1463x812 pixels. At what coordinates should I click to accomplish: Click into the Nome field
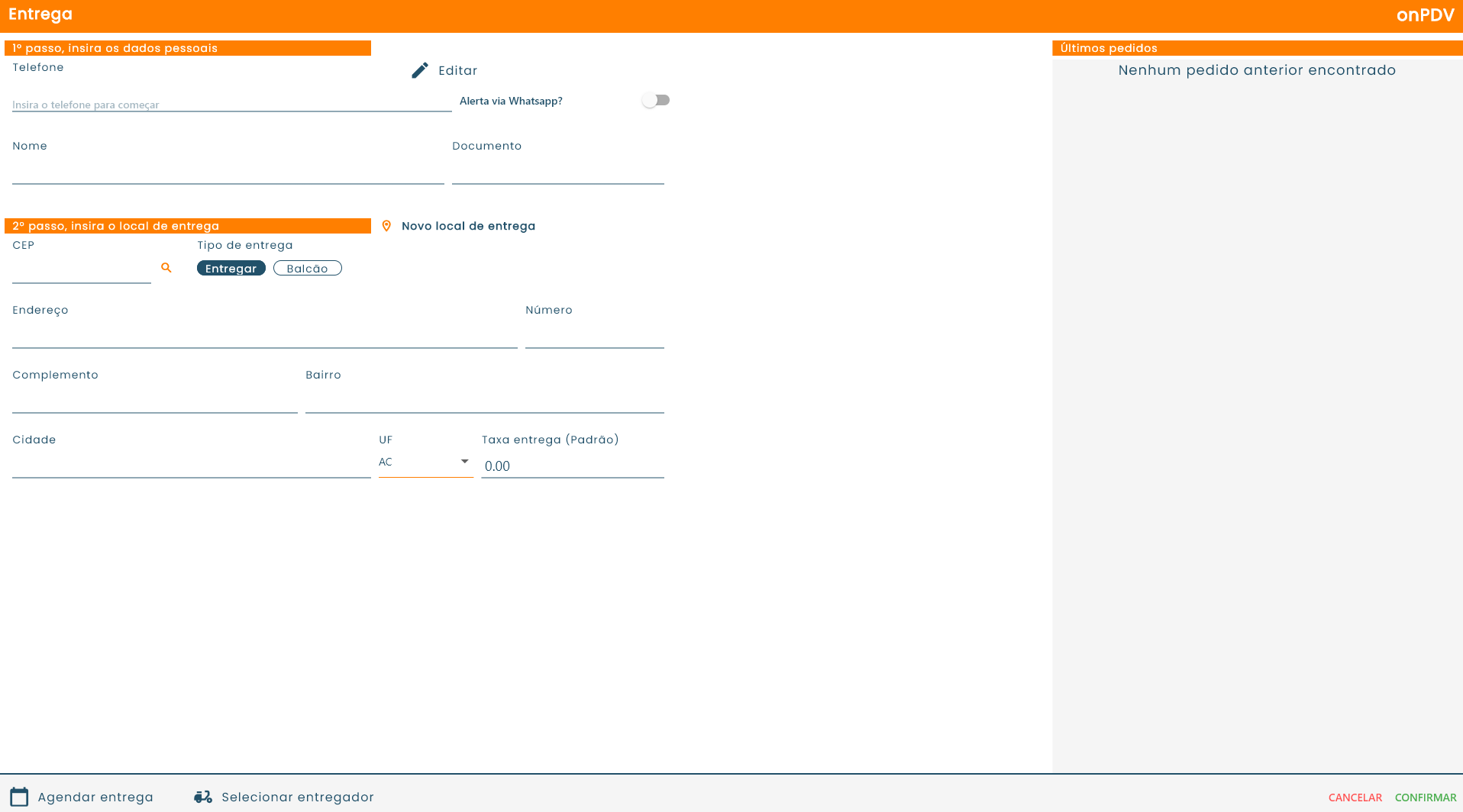[x=228, y=172]
